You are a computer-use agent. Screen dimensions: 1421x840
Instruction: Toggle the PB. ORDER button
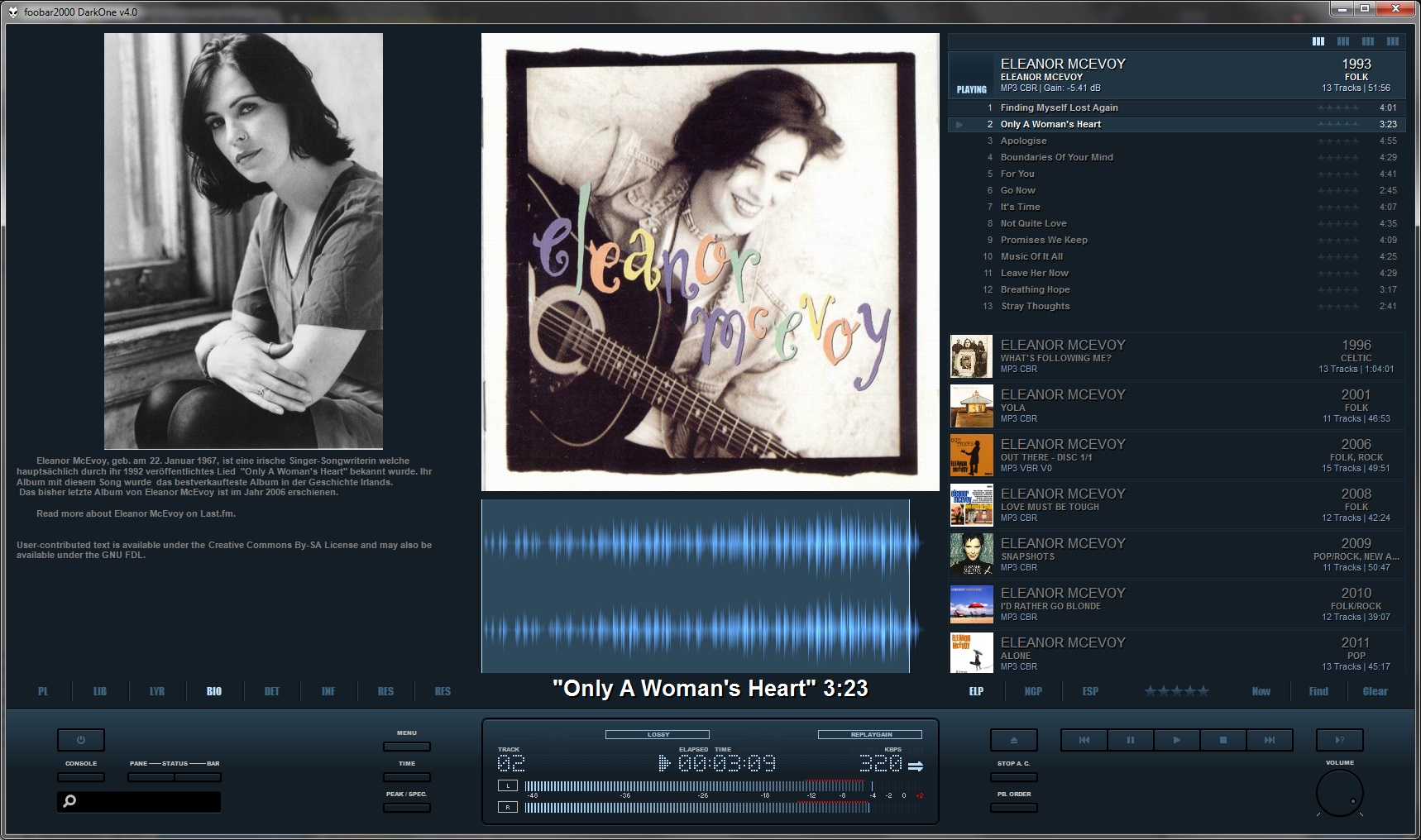[1013, 808]
